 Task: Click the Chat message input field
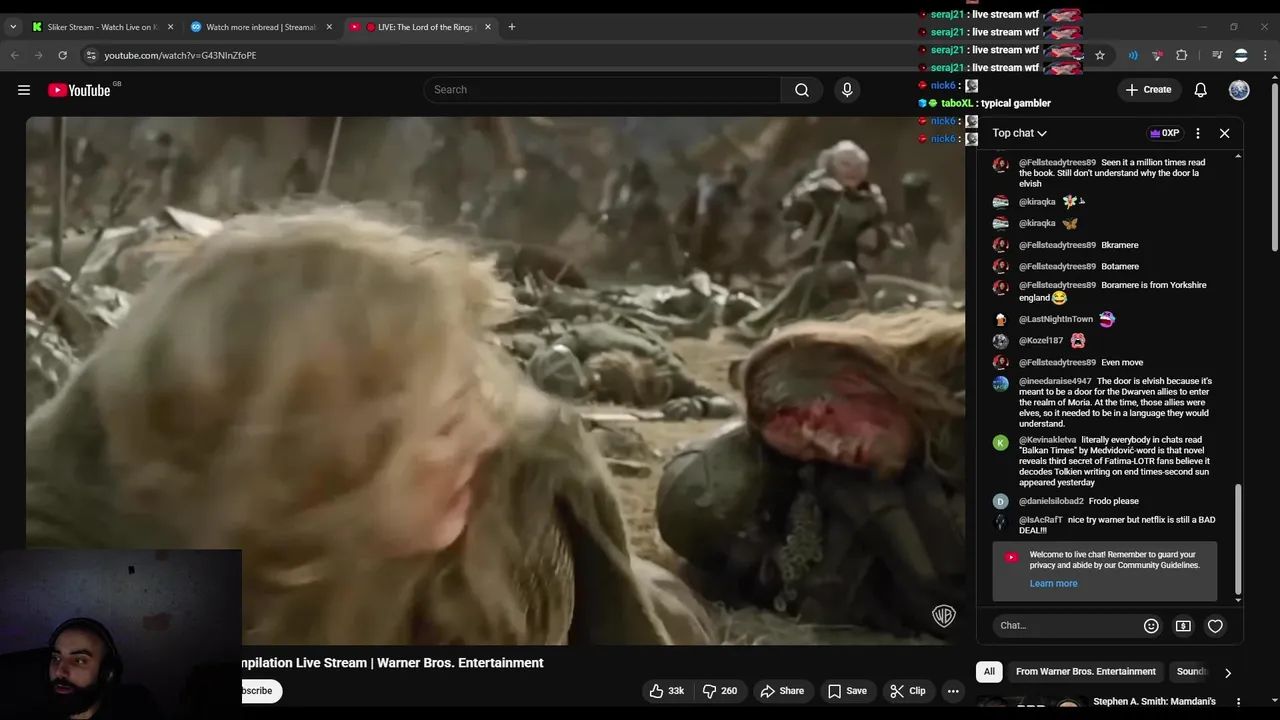pos(1065,625)
